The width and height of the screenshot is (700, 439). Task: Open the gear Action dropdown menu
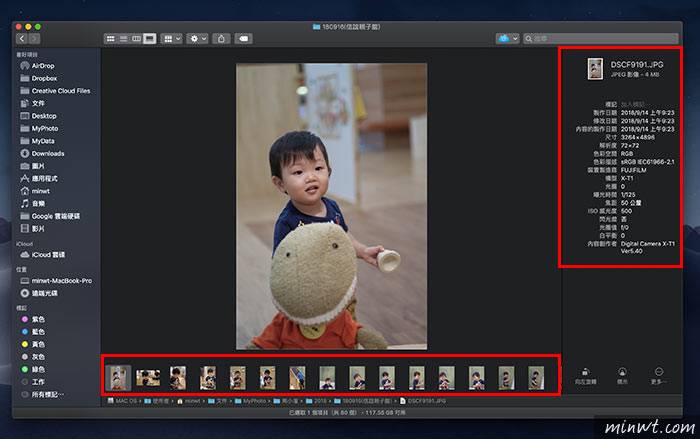coord(197,38)
